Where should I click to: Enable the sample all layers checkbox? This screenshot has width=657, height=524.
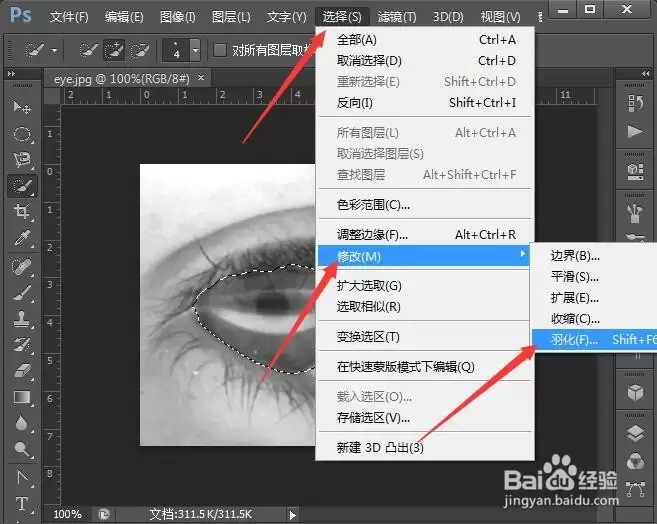pos(220,50)
